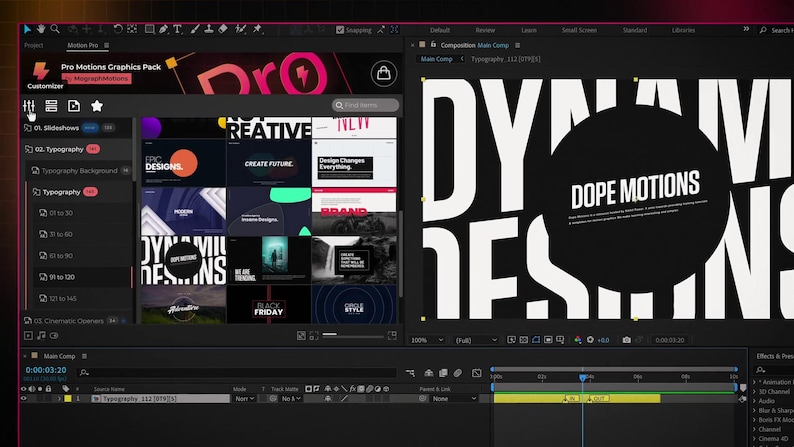Screen dimensions: 794x447
Task: Open the 100% magnification dropdown
Action: pyautogui.click(x=427, y=340)
